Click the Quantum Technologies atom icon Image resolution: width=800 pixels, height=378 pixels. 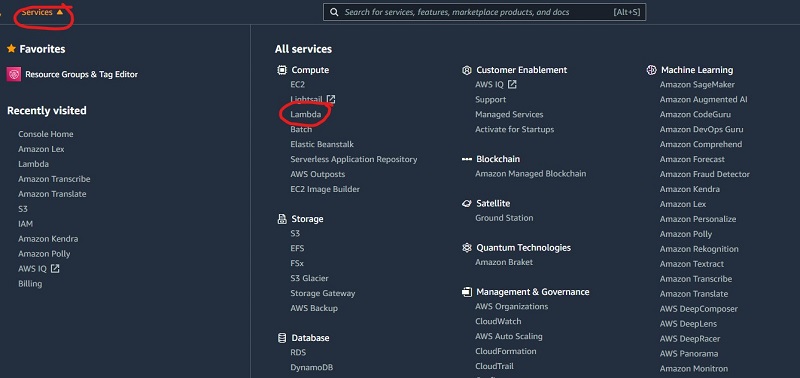(466, 248)
